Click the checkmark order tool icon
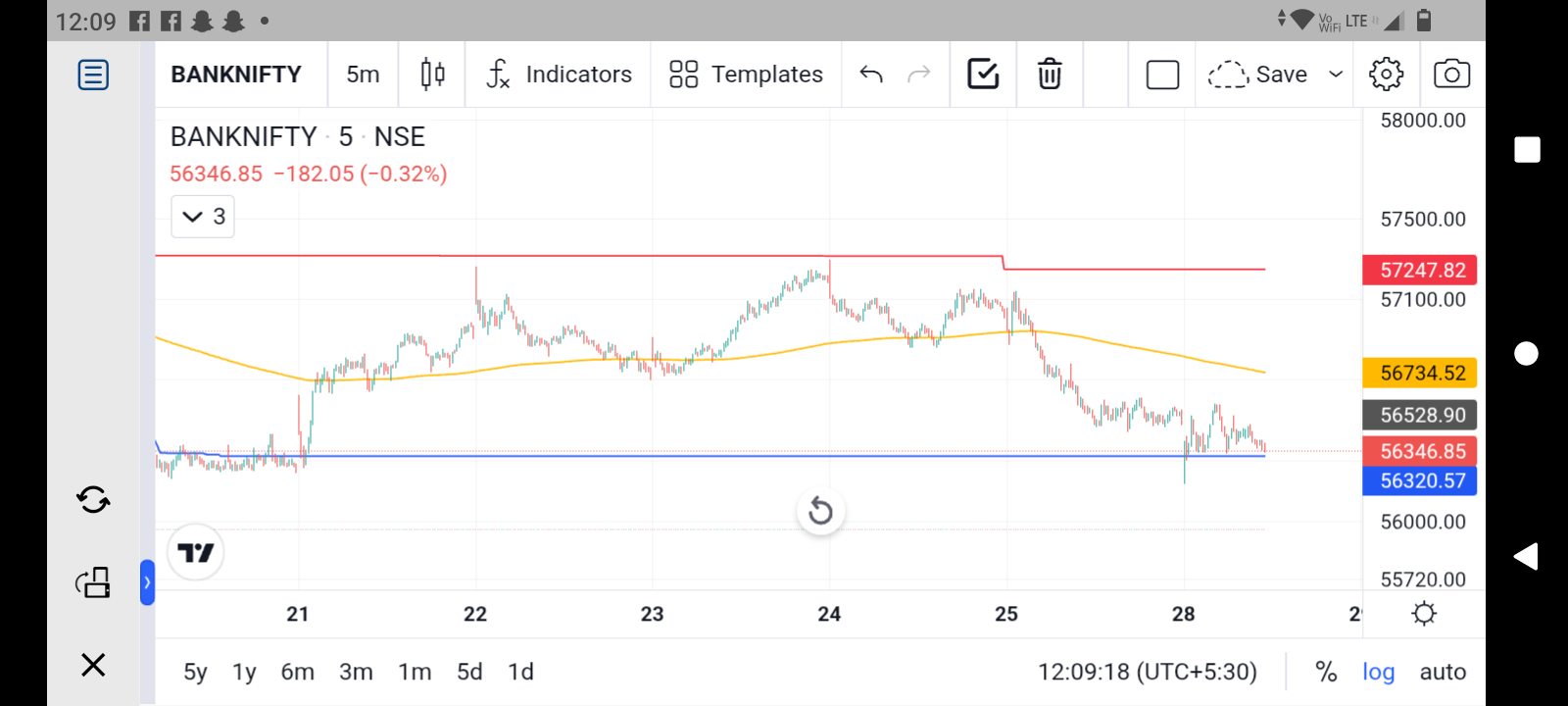The image size is (1568, 706). [983, 74]
